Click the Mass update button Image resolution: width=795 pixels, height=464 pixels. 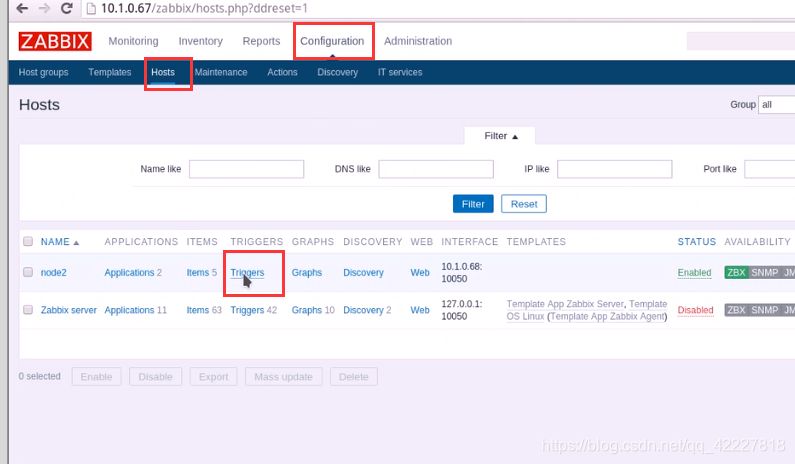pyautogui.click(x=283, y=377)
